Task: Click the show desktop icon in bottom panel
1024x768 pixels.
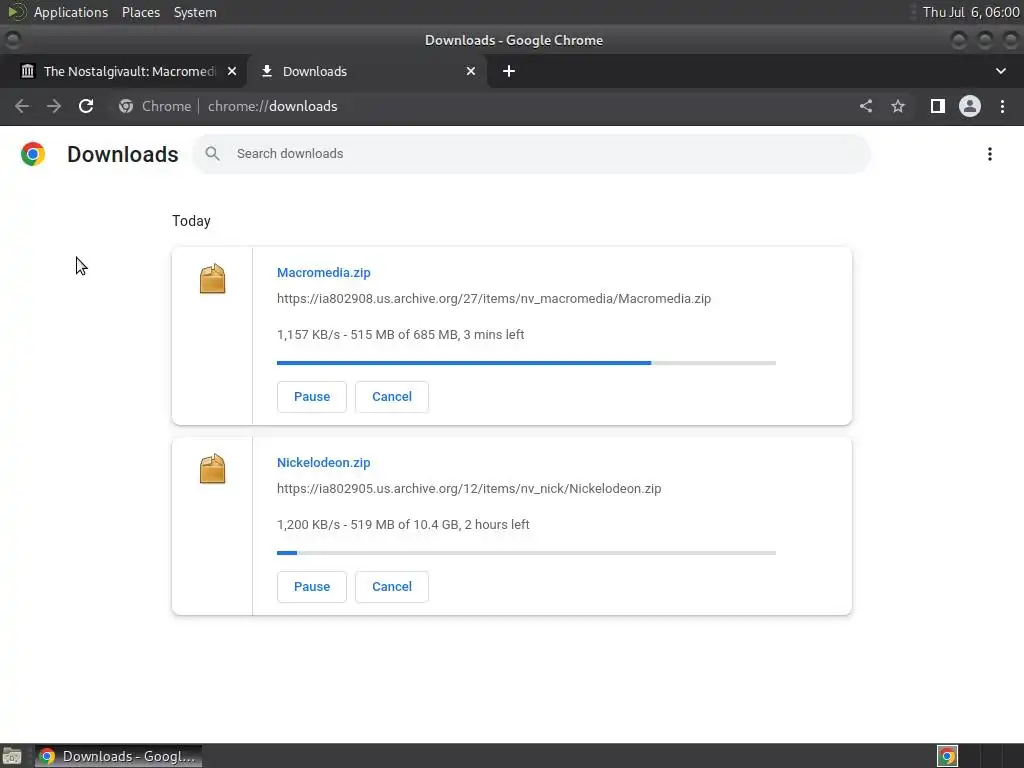Action: [x=12, y=756]
